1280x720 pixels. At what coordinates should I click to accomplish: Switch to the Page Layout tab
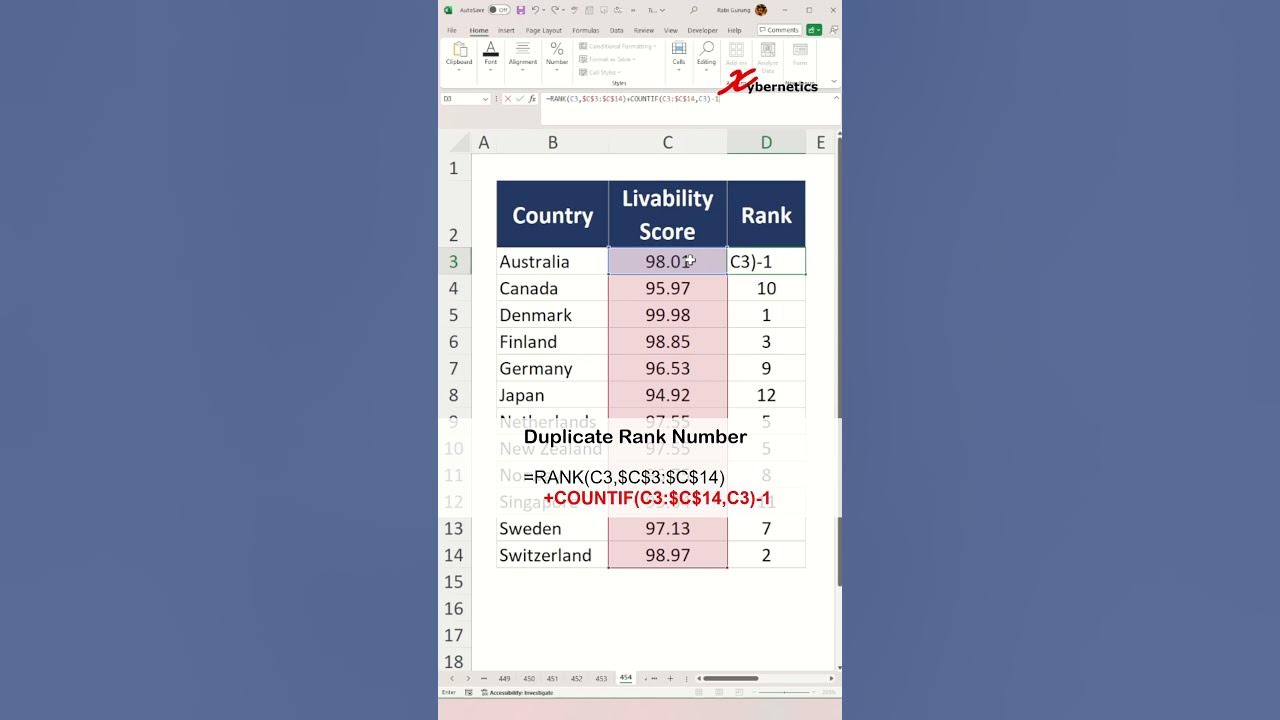click(544, 31)
